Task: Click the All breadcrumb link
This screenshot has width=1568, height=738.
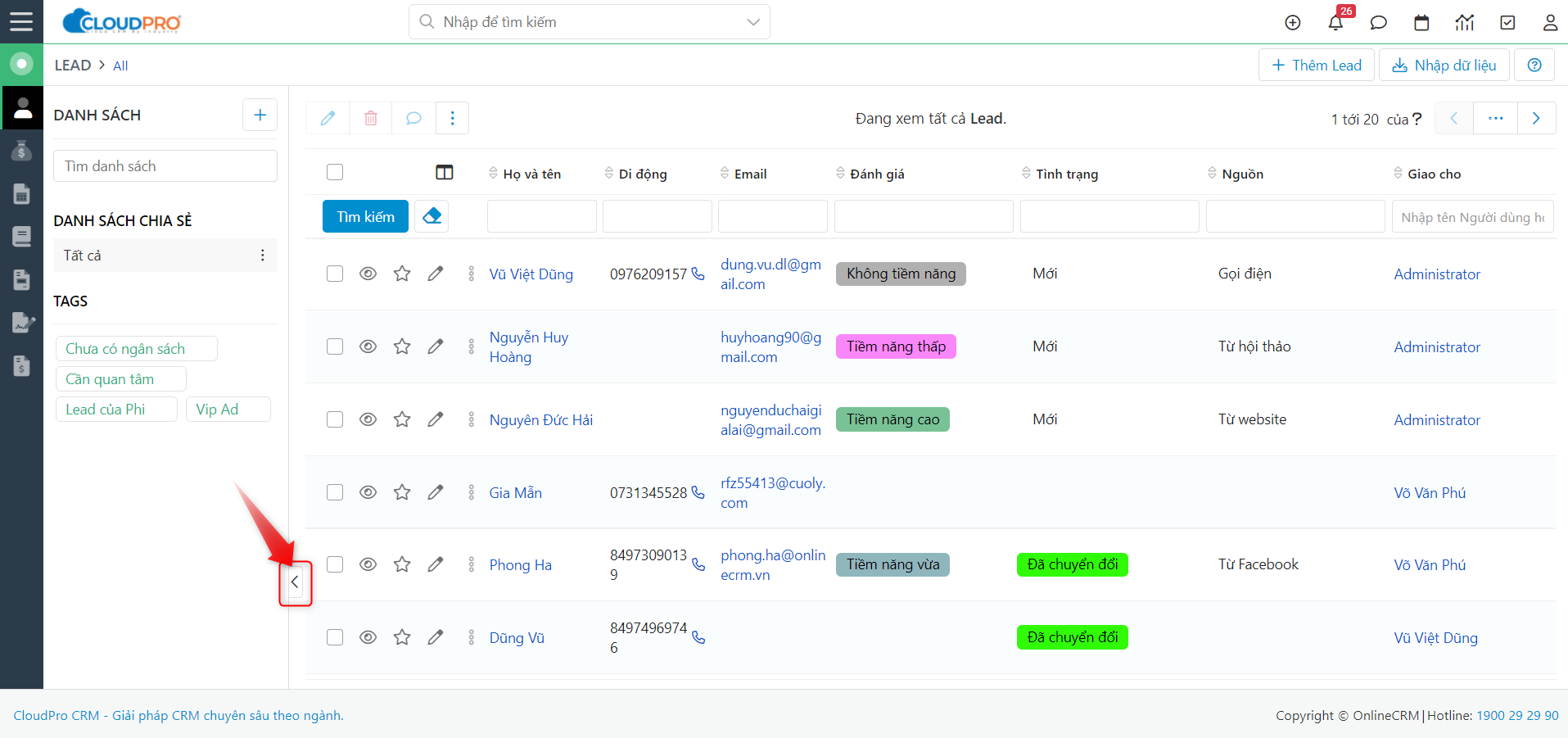Action: point(120,66)
